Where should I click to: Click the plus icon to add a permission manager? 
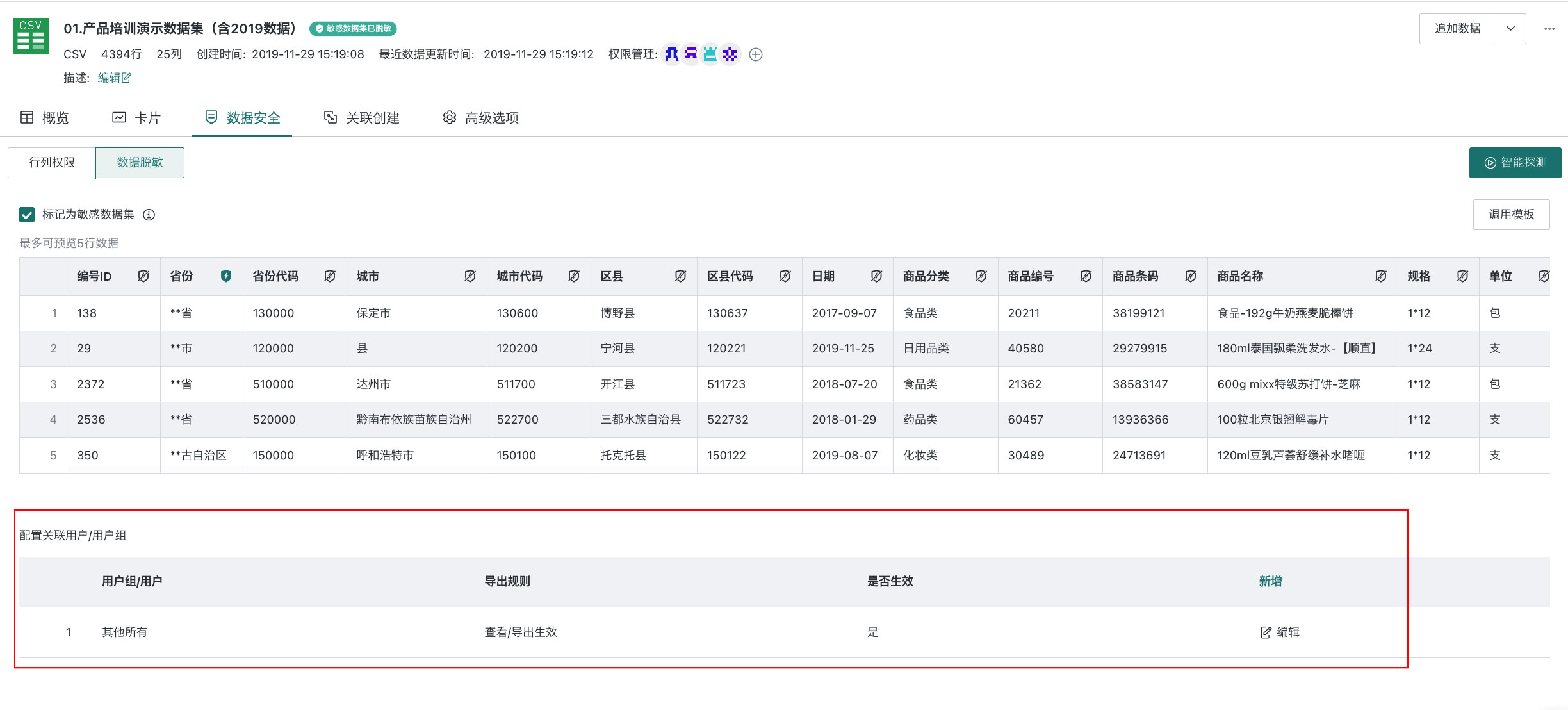[x=756, y=54]
